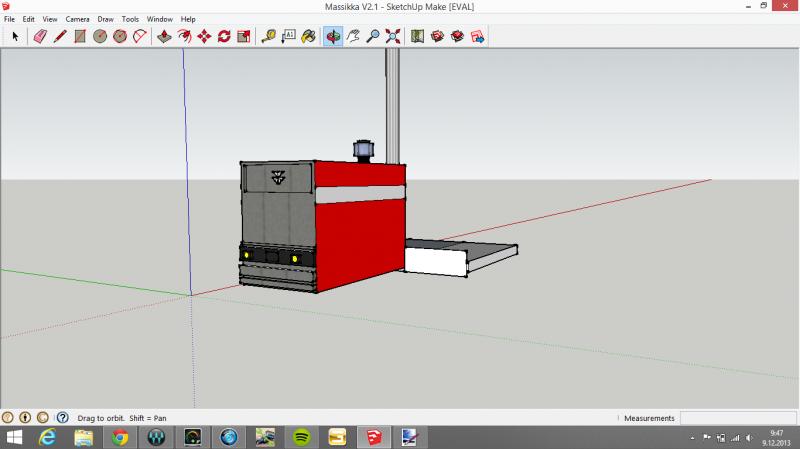800x449 pixels.
Task: Open the Help menu
Action: pos(188,19)
